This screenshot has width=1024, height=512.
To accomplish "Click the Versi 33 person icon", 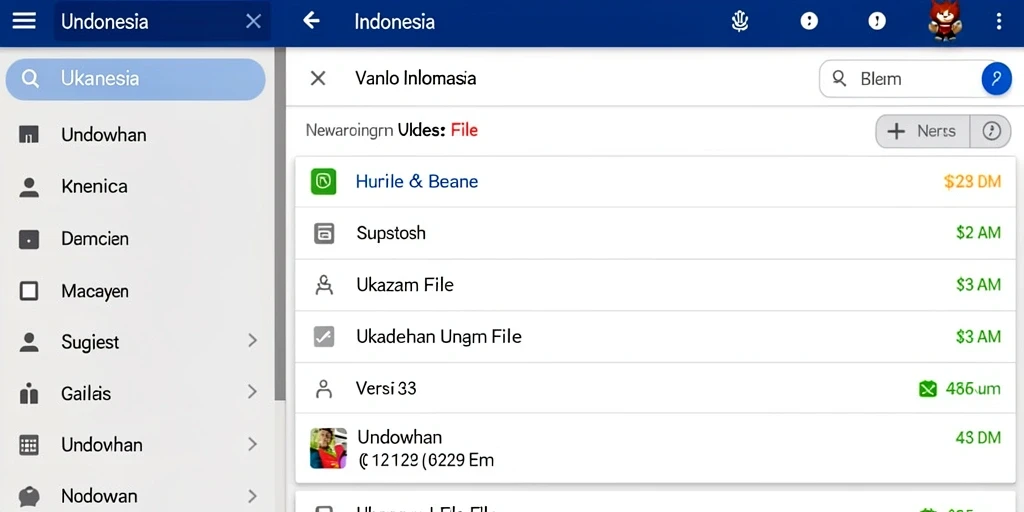I will (x=324, y=389).
